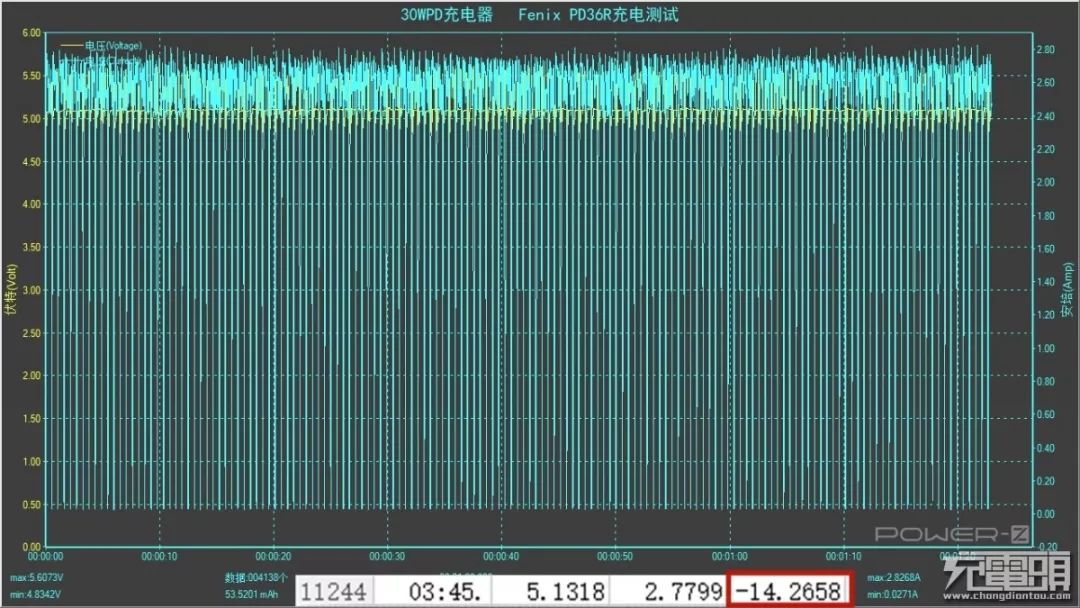Click the 2.7799 current reading field
The width and height of the screenshot is (1080, 608).
(668, 591)
